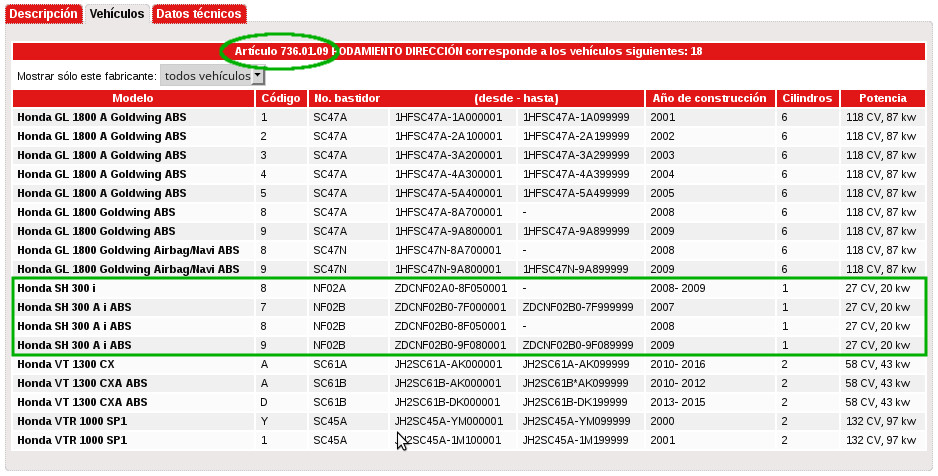Click the Modelo column header
The width and height of the screenshot is (938, 476).
(x=133, y=98)
